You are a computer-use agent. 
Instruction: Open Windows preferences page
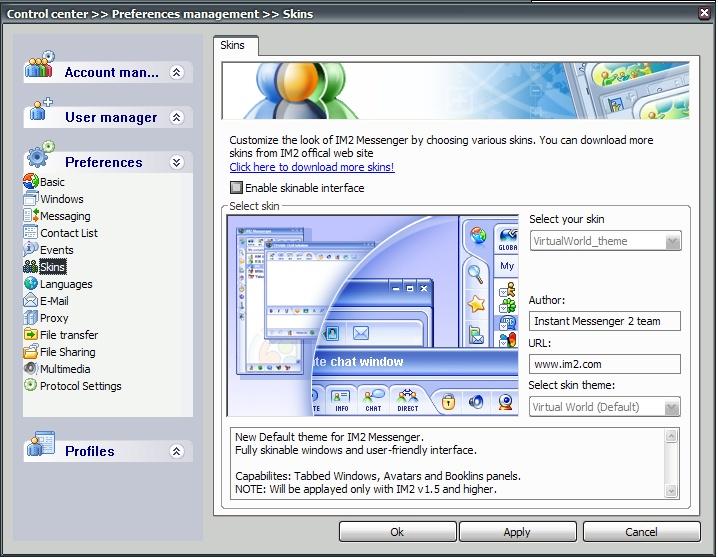(62, 199)
